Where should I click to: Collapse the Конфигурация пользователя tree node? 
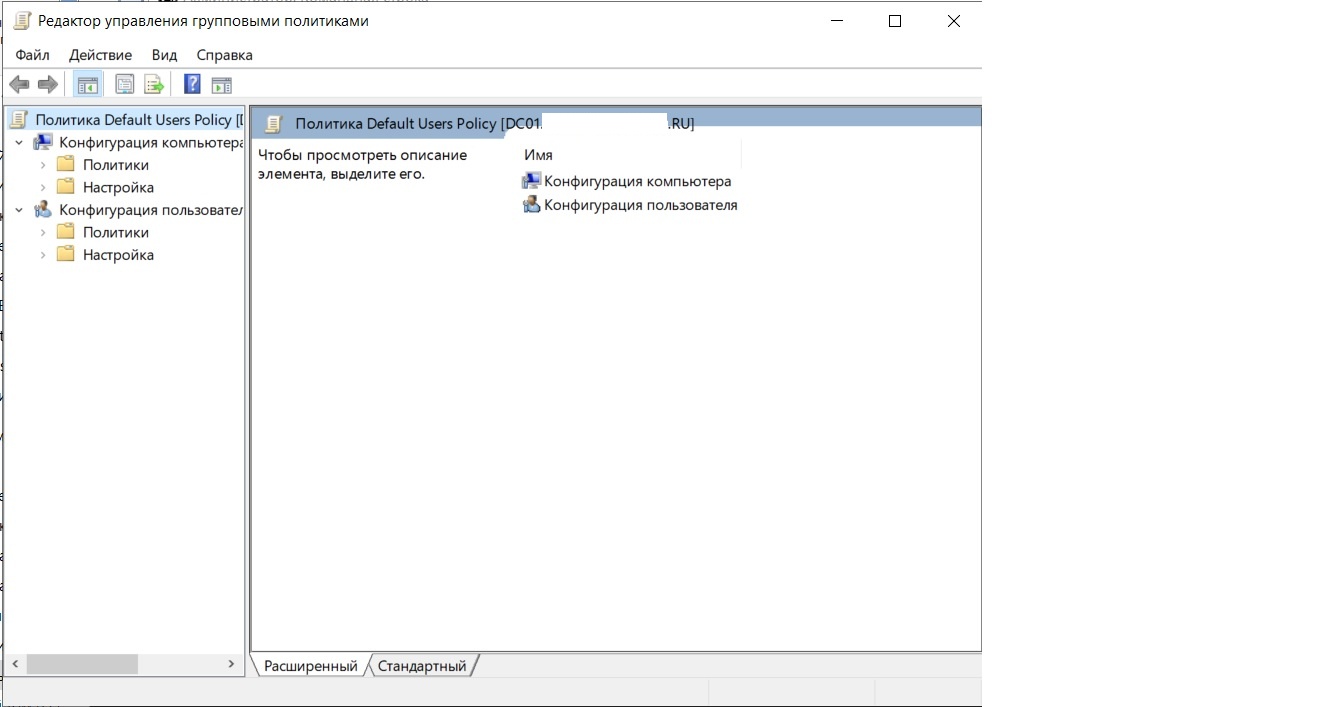(19, 210)
